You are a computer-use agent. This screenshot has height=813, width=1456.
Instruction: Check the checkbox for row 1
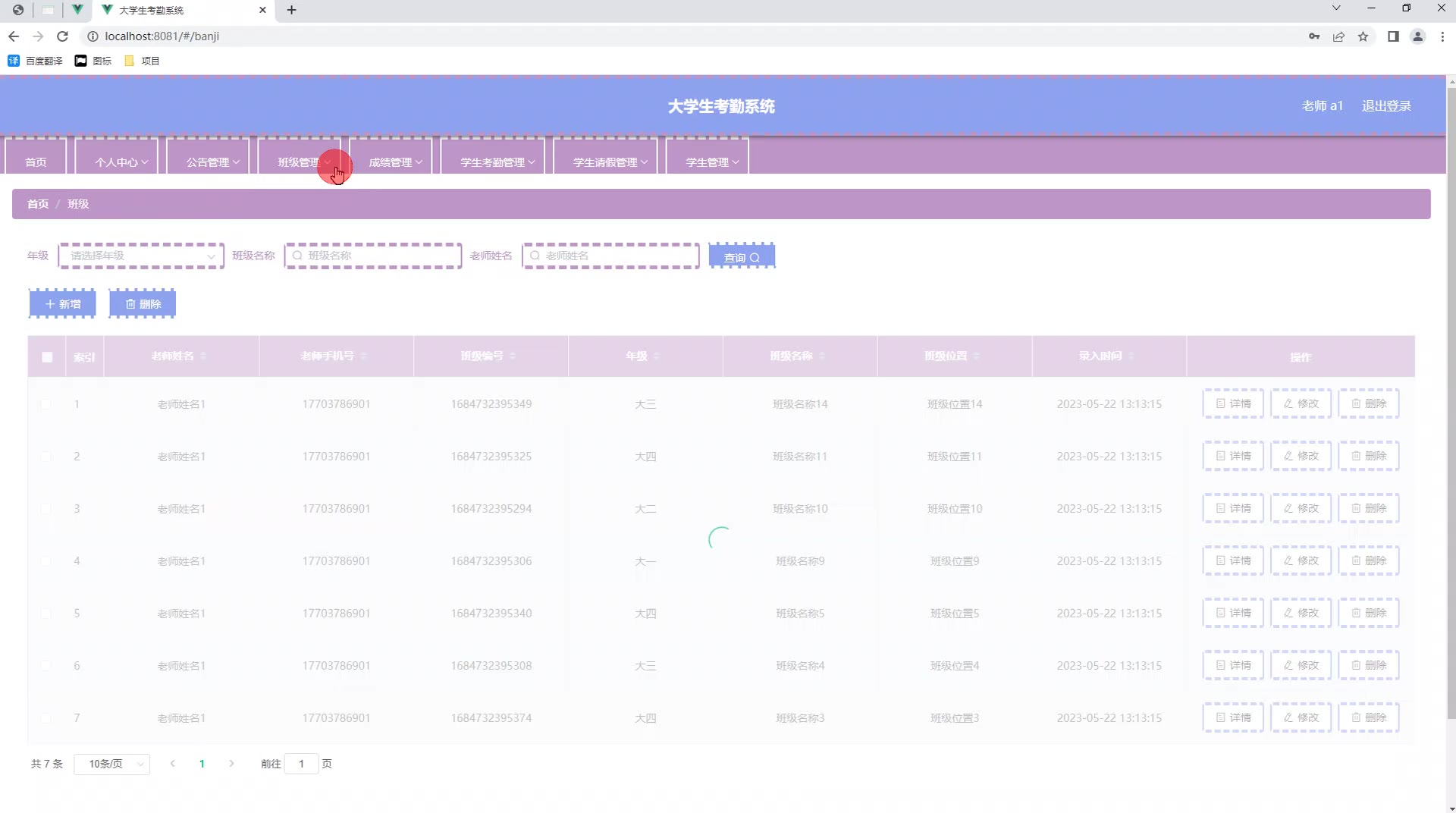[45, 404]
